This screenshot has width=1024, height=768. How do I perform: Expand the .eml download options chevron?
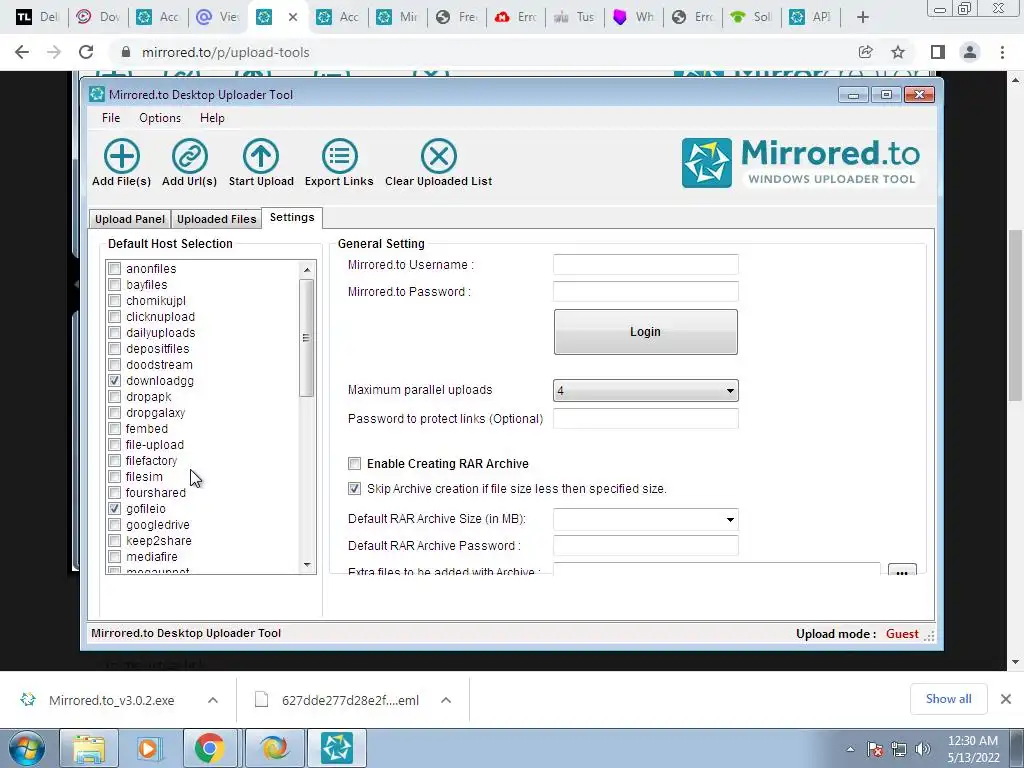coord(446,700)
